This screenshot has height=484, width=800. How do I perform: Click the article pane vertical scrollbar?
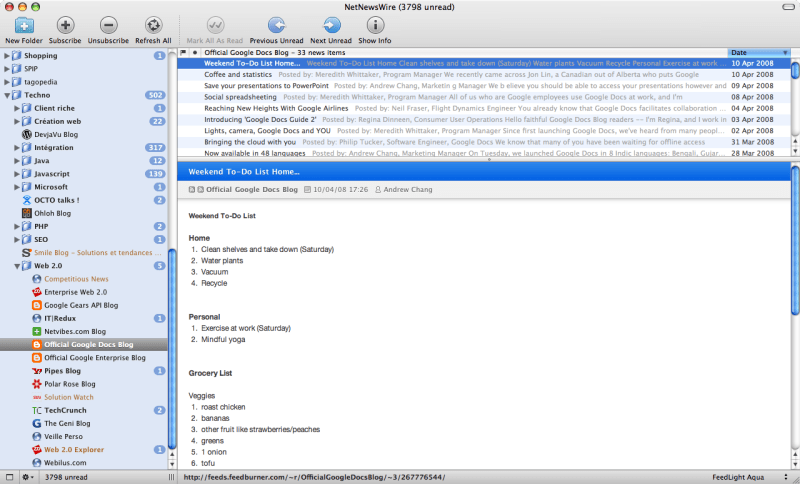(x=795, y=240)
